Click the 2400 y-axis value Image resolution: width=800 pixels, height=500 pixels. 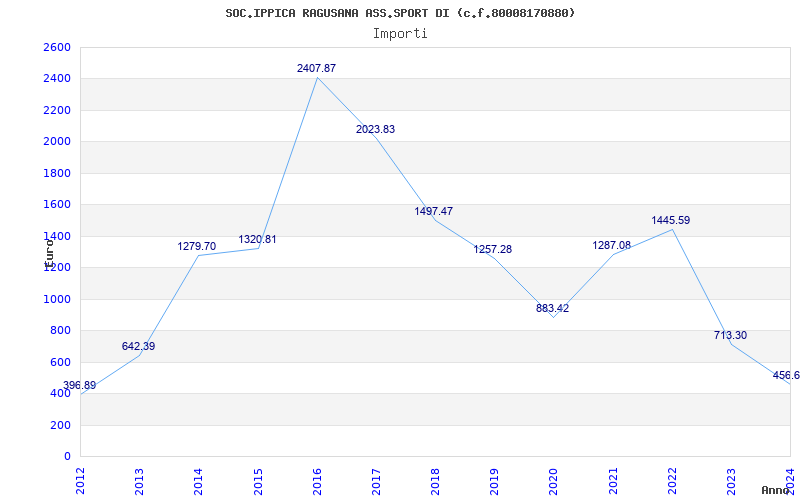pos(57,79)
